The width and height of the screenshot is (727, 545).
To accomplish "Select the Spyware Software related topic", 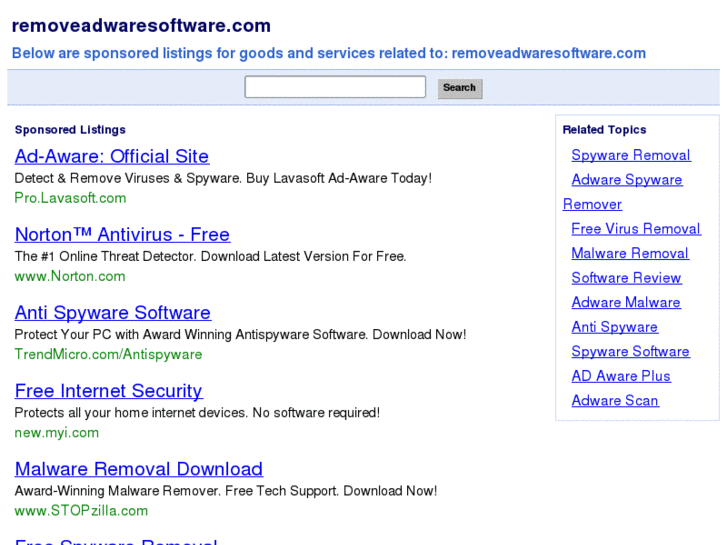I will [631, 352].
